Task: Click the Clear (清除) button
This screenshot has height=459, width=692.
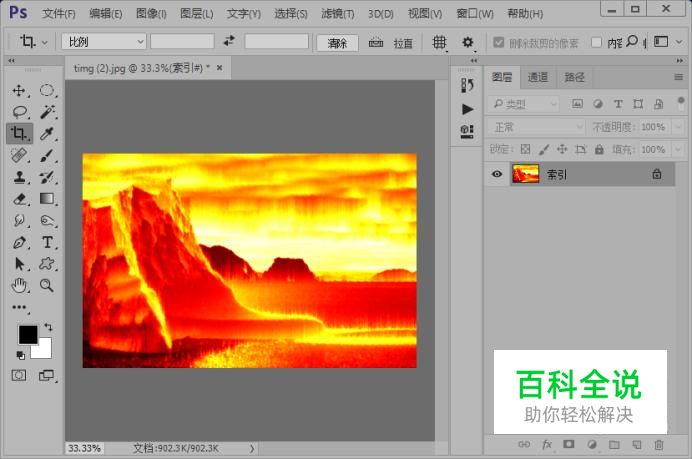Action: [x=338, y=43]
